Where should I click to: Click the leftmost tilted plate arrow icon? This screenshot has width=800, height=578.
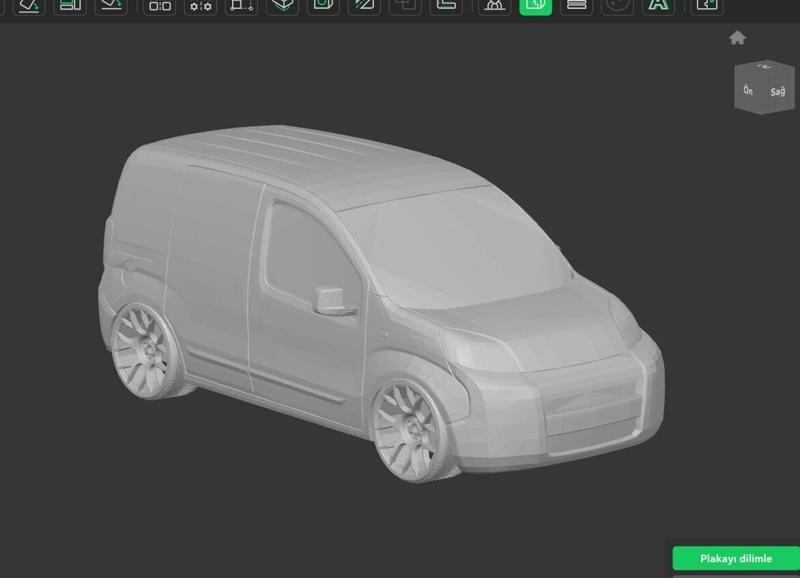point(29,6)
